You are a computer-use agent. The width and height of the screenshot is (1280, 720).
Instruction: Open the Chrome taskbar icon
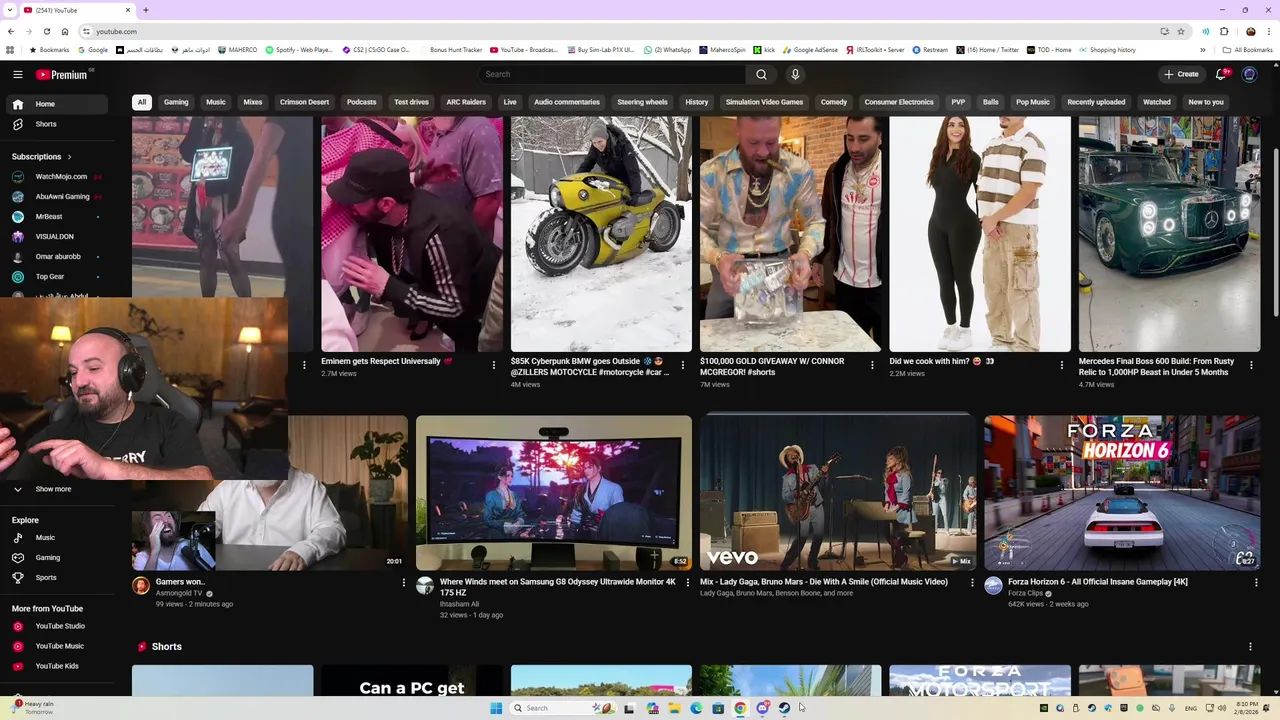click(740, 708)
